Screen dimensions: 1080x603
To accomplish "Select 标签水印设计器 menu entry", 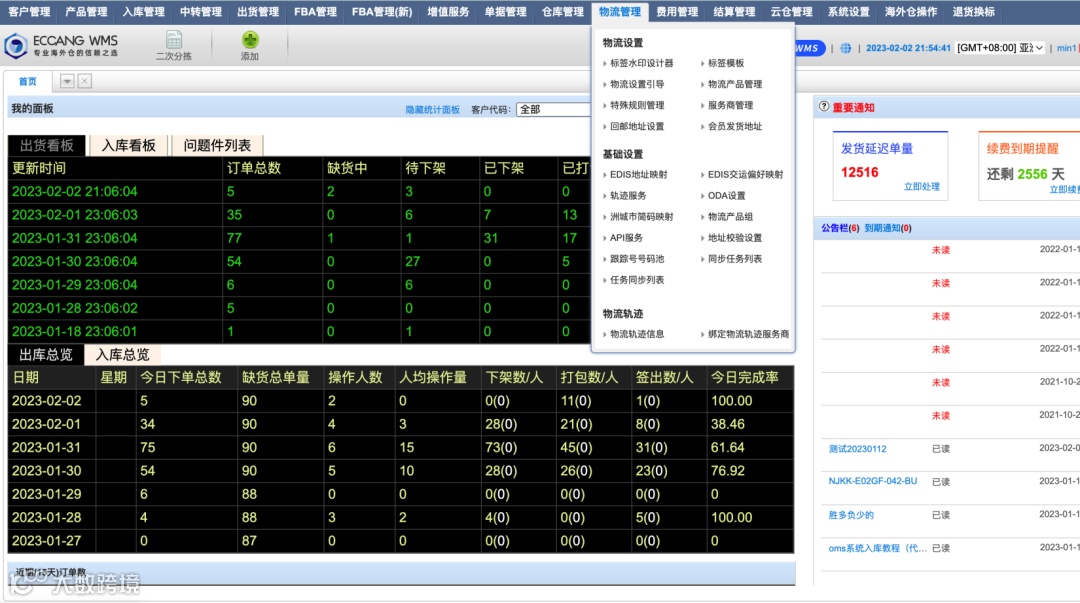I will tap(641, 63).
